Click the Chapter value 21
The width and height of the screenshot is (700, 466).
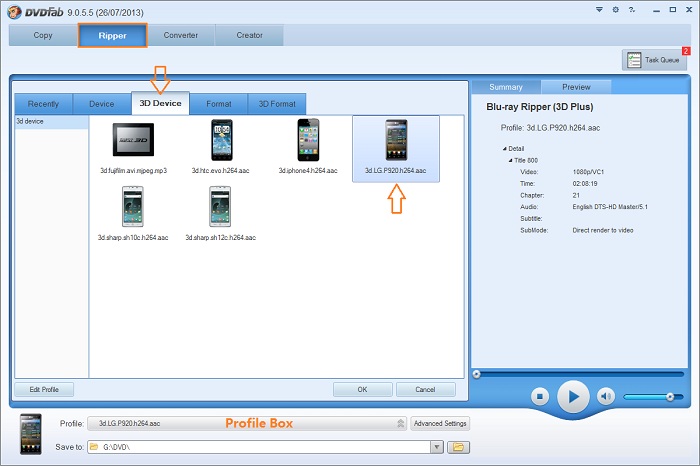[x=576, y=195]
